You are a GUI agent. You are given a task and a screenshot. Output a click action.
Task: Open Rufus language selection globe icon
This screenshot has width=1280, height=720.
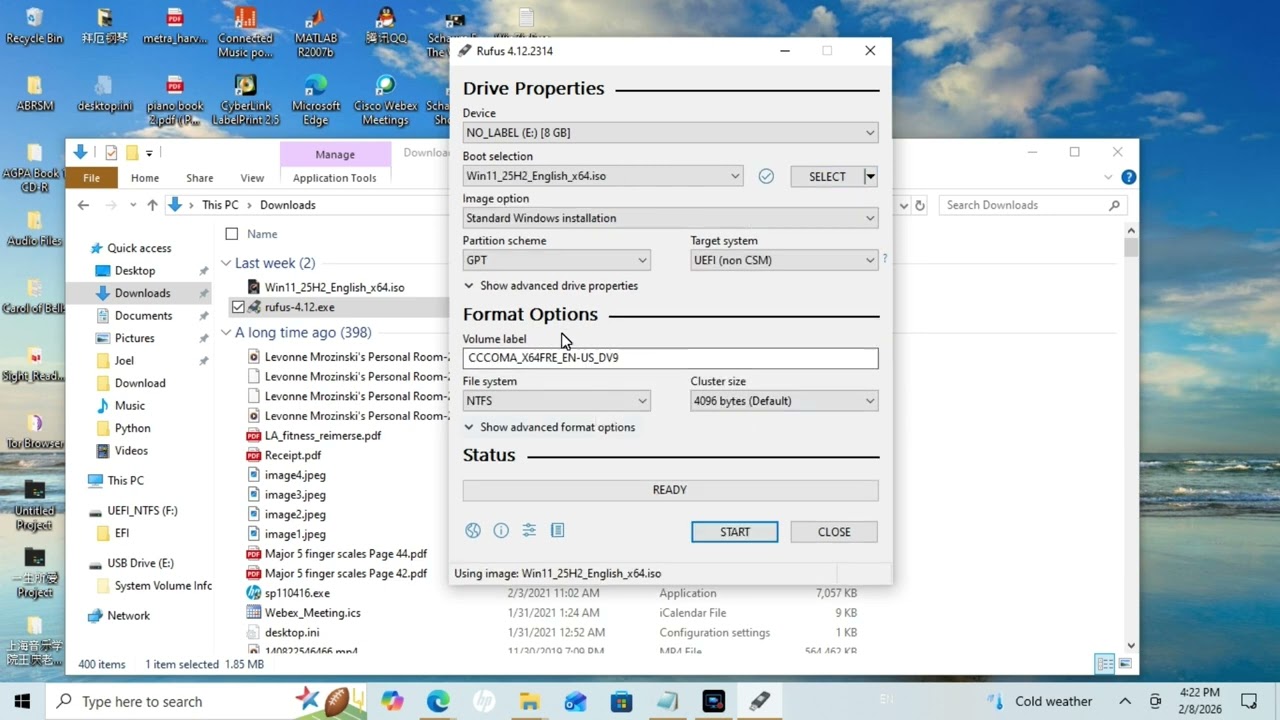coord(473,531)
